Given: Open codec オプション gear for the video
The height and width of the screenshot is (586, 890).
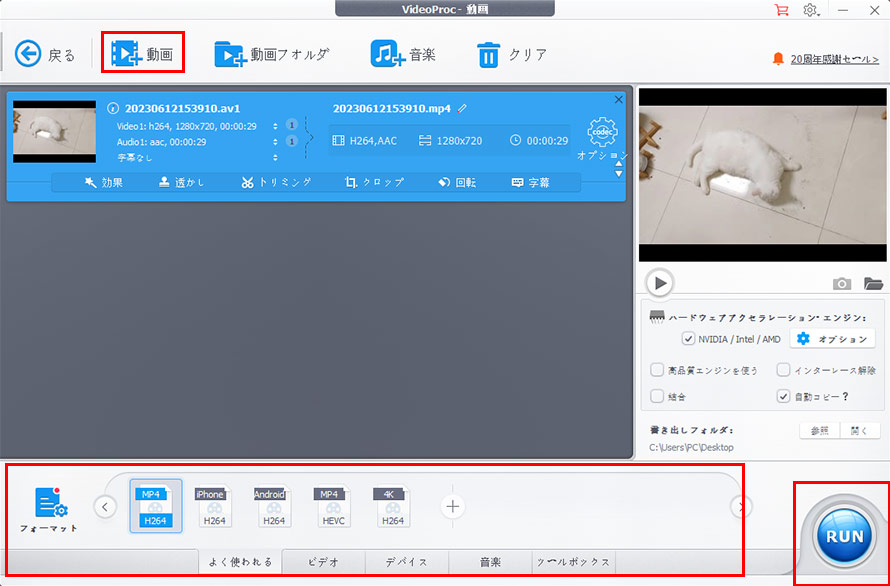Looking at the screenshot, I should coord(602,132).
